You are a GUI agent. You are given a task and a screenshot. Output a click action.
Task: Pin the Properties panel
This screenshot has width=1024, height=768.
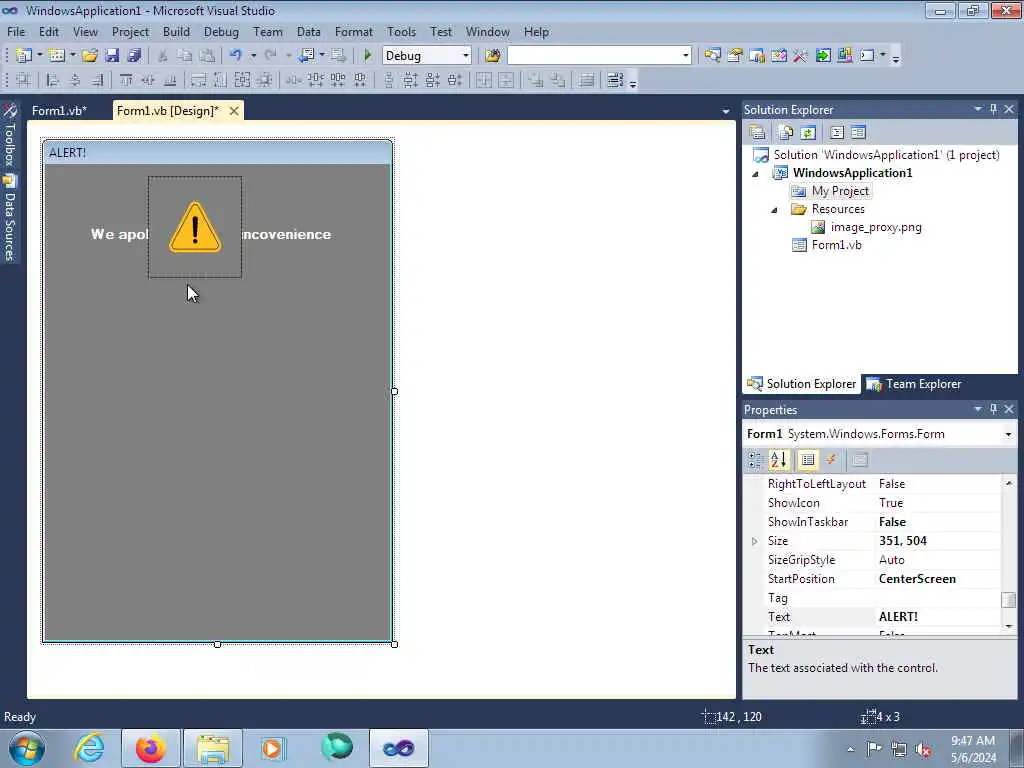(993, 409)
